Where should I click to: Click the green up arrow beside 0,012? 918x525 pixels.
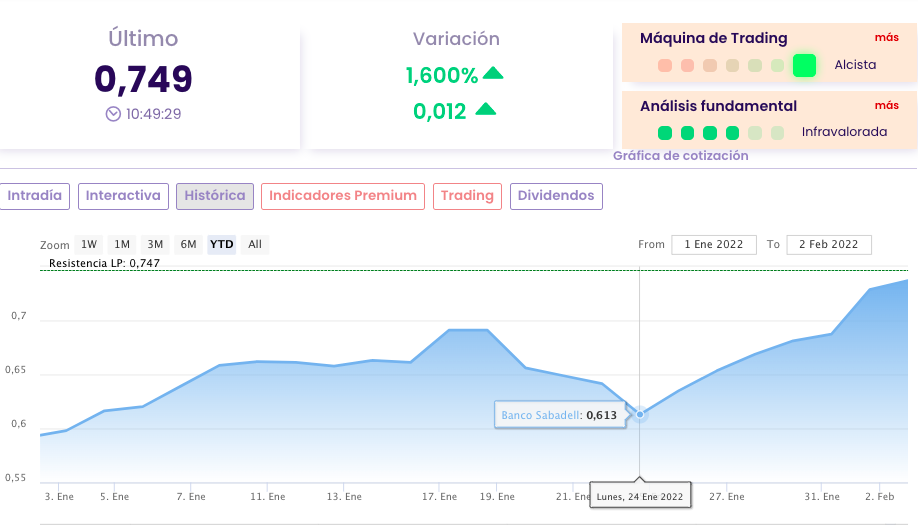pos(485,109)
